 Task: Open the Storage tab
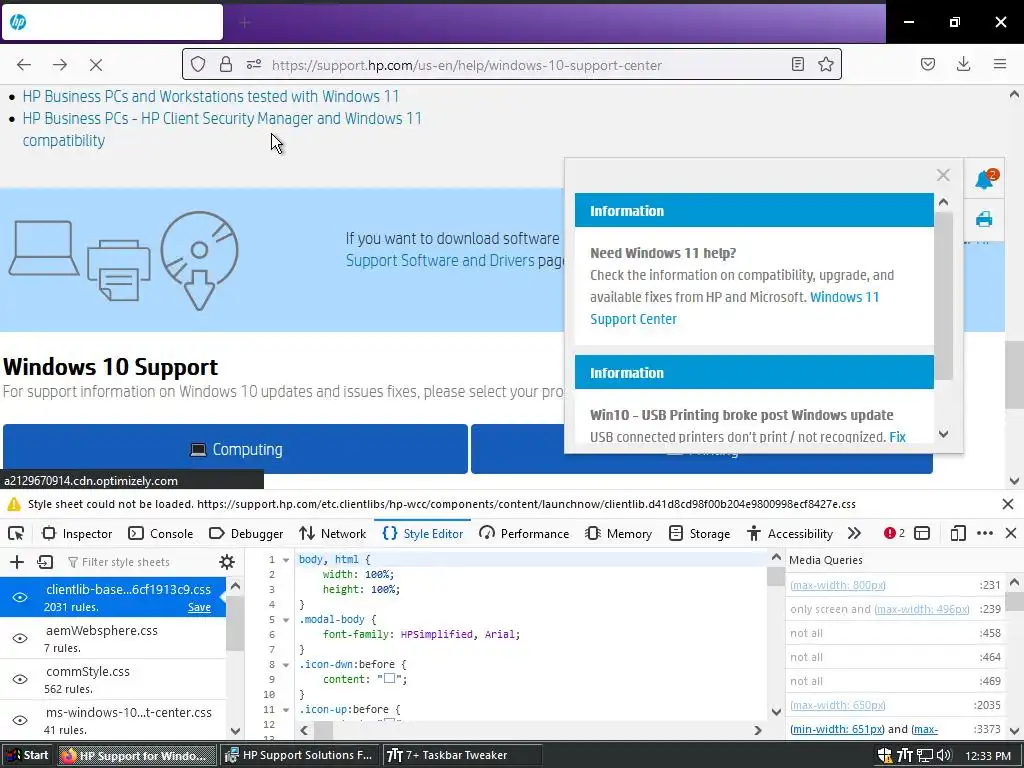699,534
